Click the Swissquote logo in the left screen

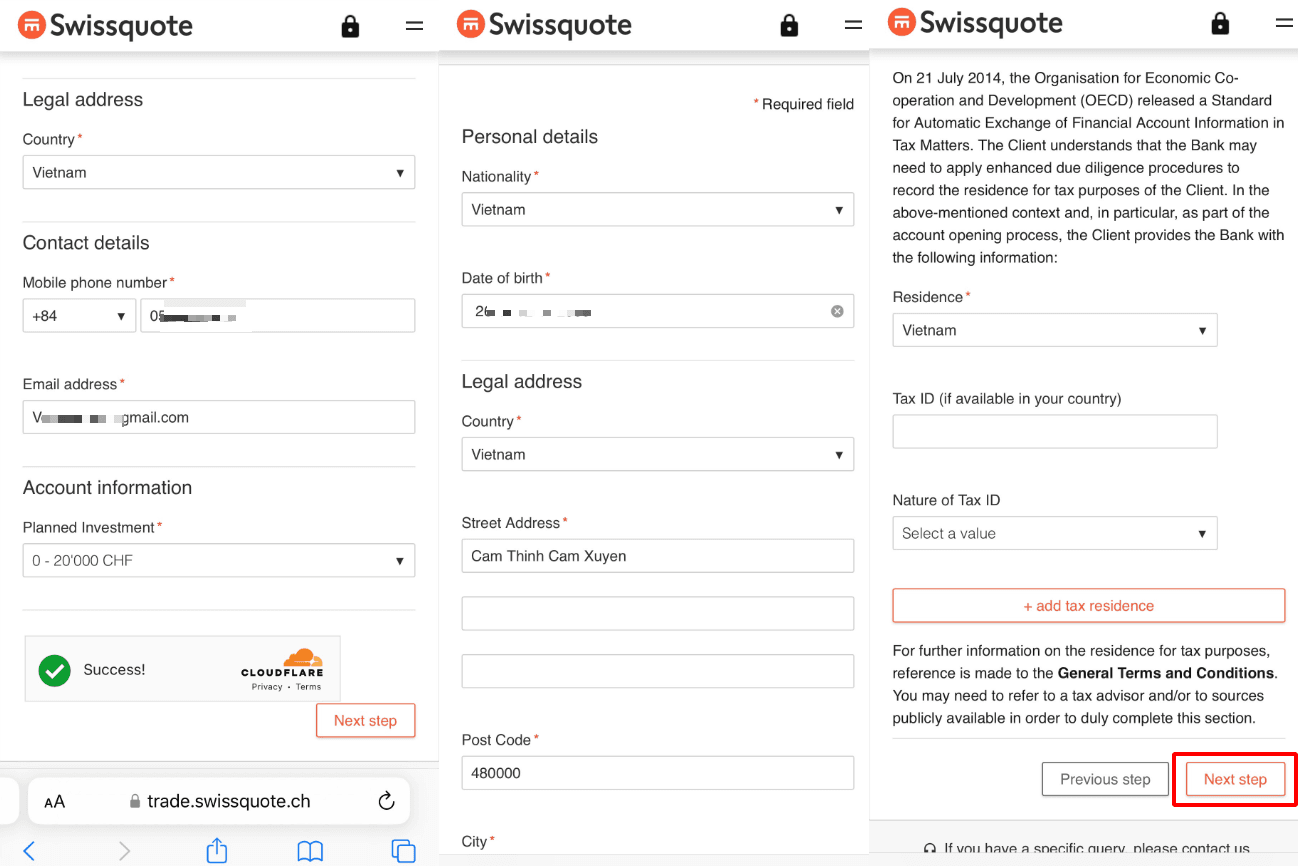pos(105,26)
